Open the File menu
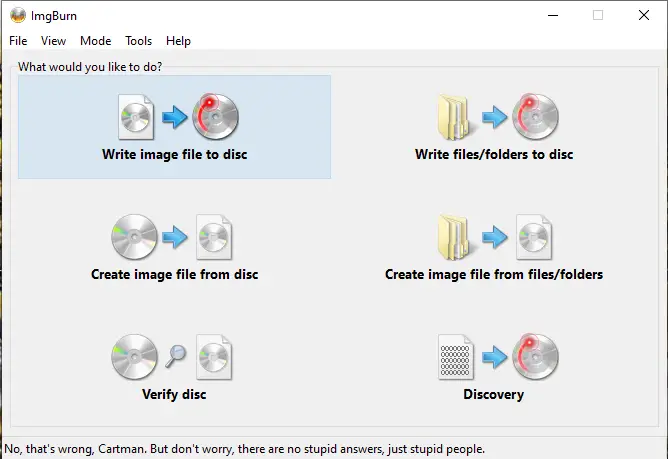The width and height of the screenshot is (668, 459). coord(18,41)
